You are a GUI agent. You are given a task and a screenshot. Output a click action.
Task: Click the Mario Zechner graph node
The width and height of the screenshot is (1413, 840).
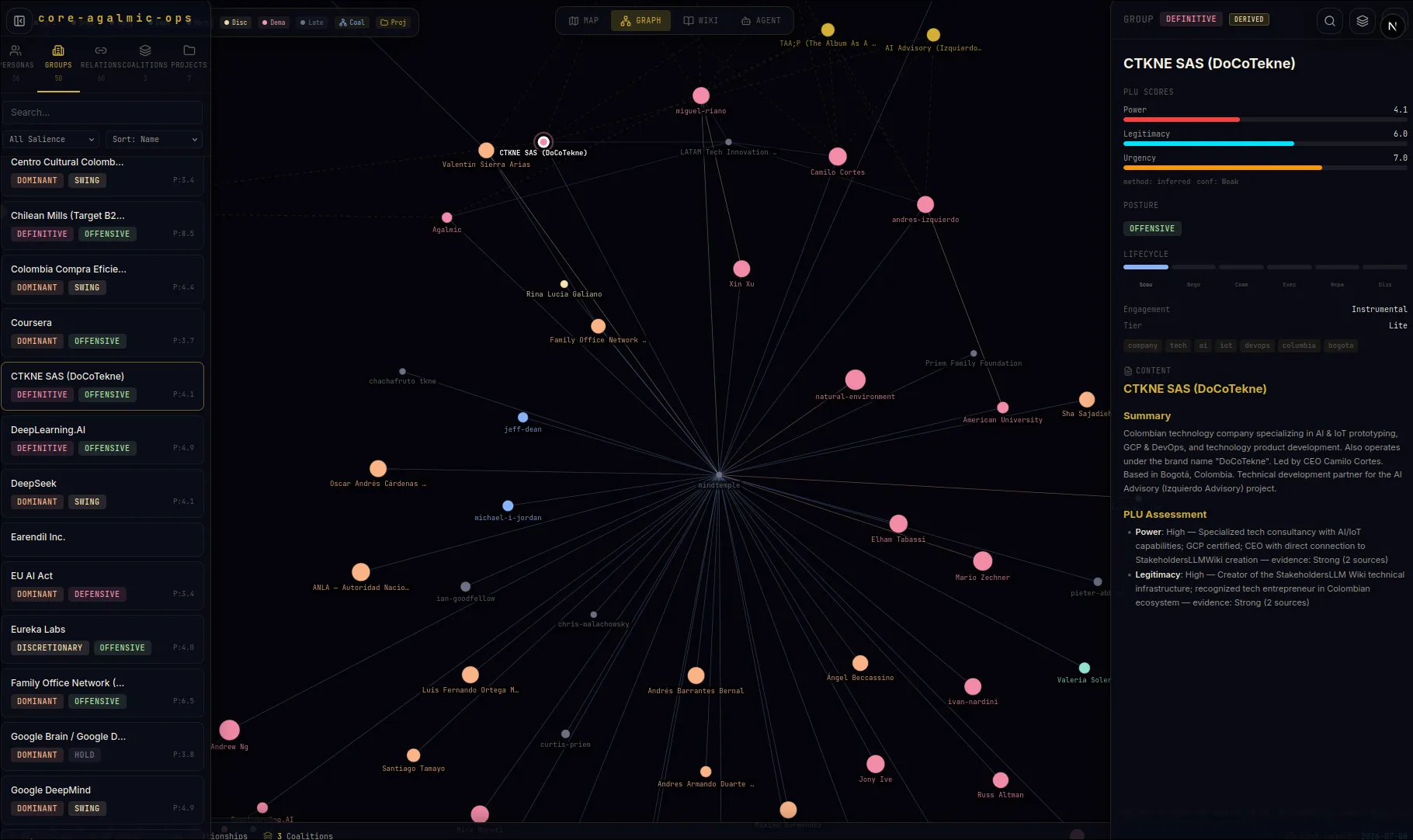pyautogui.click(x=983, y=561)
